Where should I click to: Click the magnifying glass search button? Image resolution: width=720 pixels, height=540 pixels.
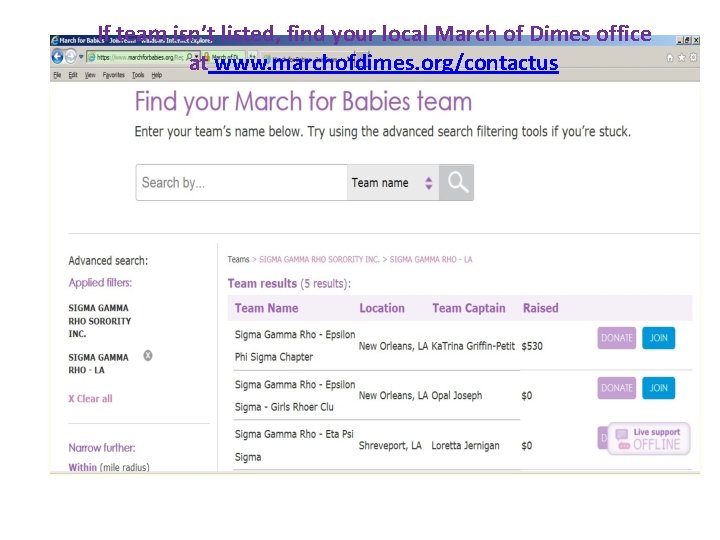pos(457,182)
